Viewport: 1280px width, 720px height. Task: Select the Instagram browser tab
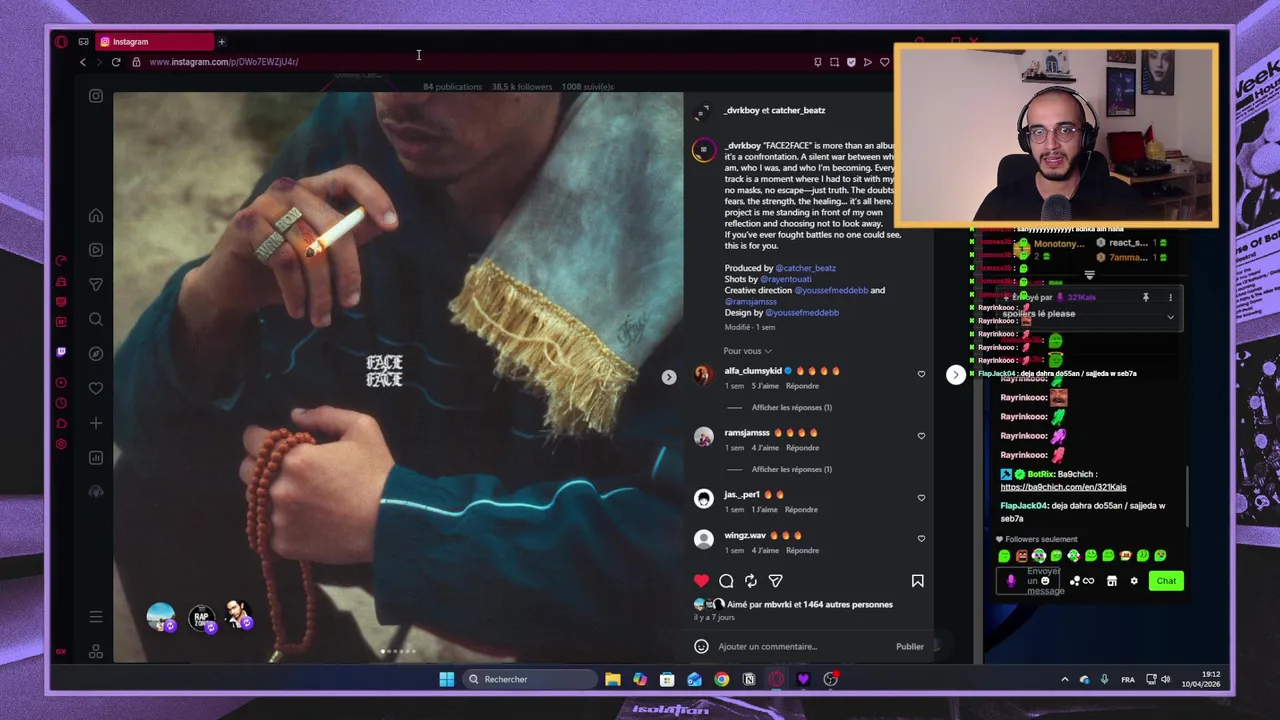pyautogui.click(x=155, y=42)
